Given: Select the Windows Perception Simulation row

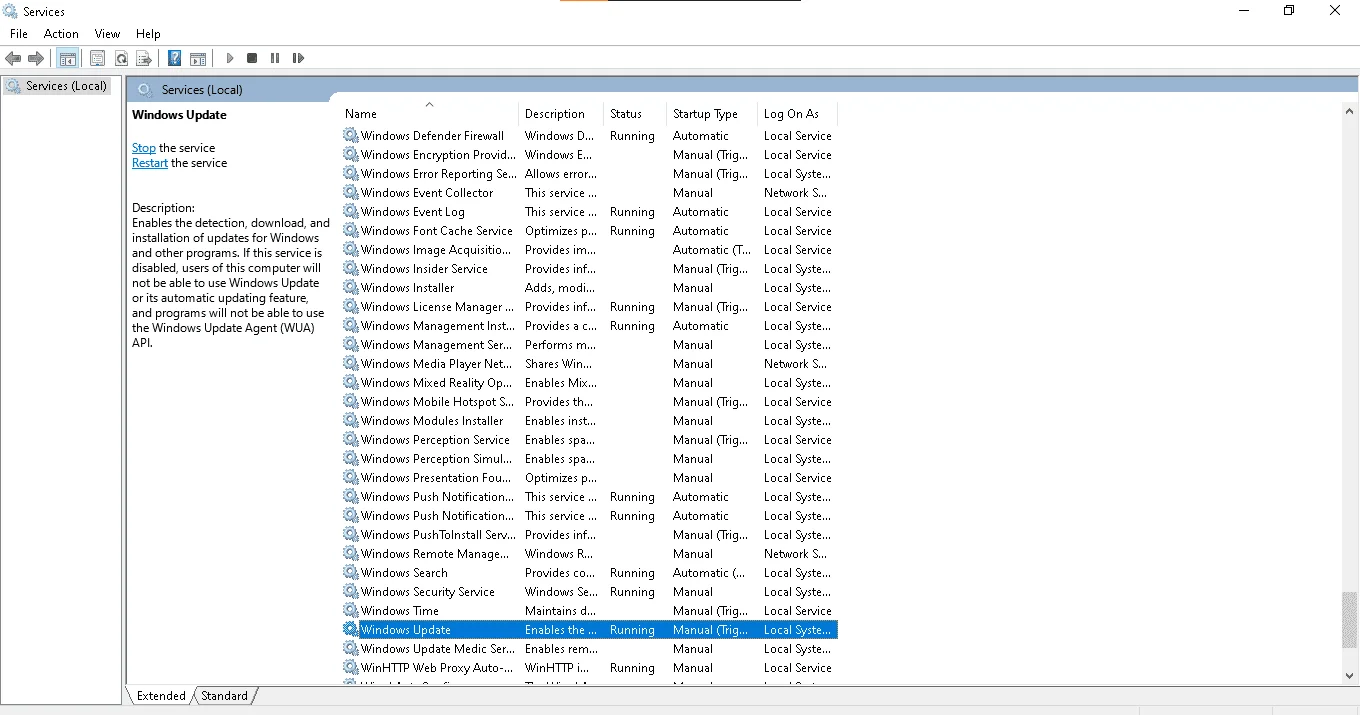Looking at the screenshot, I should coord(590,459).
